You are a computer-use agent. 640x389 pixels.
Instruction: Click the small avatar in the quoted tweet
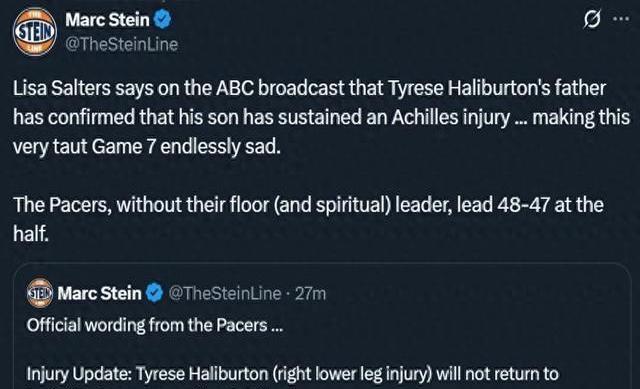[x=40, y=292]
